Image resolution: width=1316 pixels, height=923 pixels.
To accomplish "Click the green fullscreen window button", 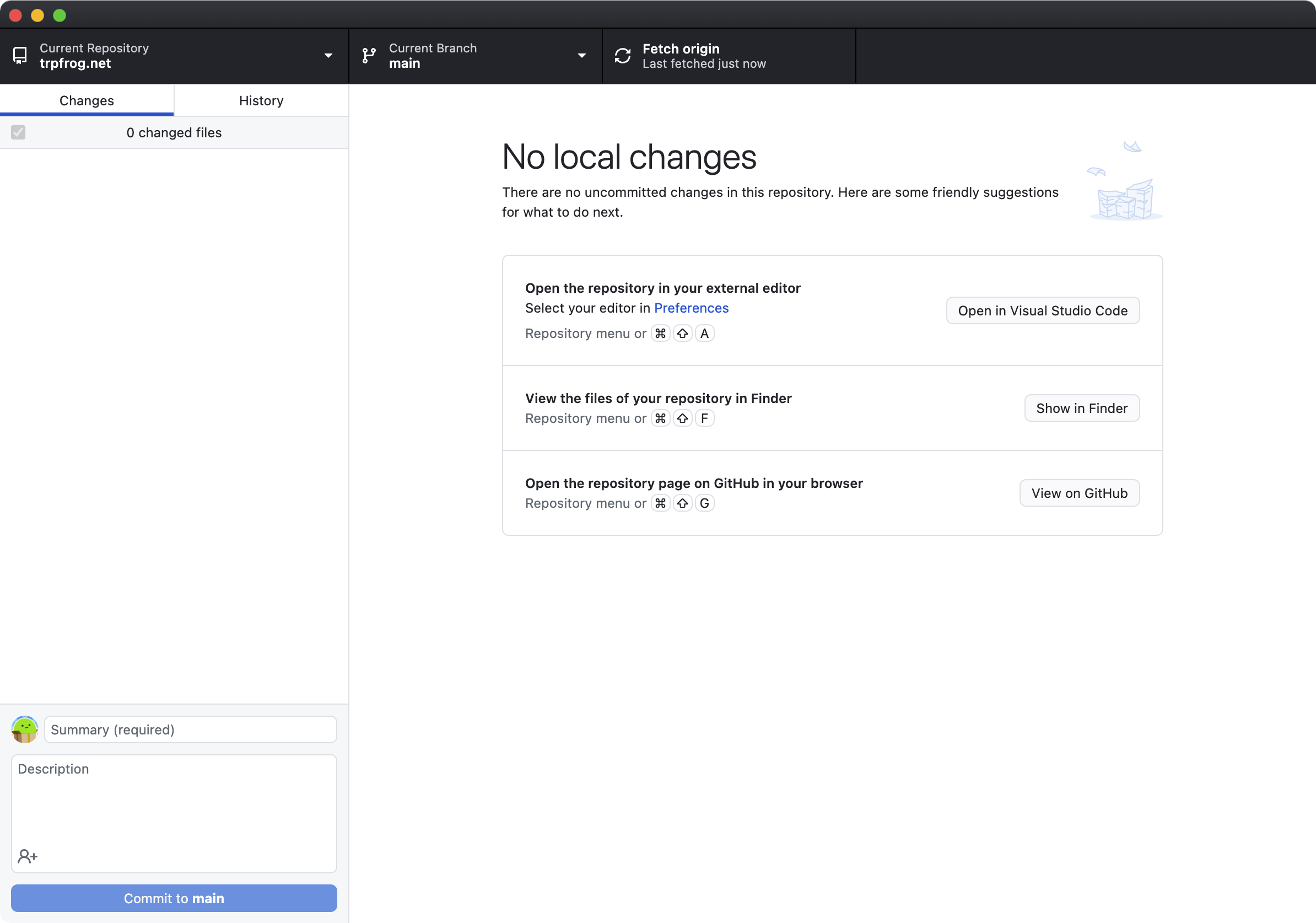I will coord(60,15).
